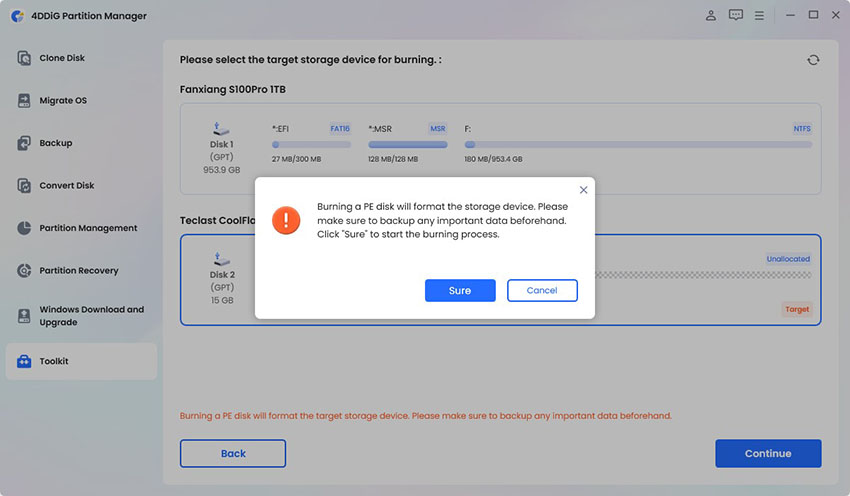850x496 pixels.
Task: Click the Partition Management pie icon
Action: pos(24,228)
